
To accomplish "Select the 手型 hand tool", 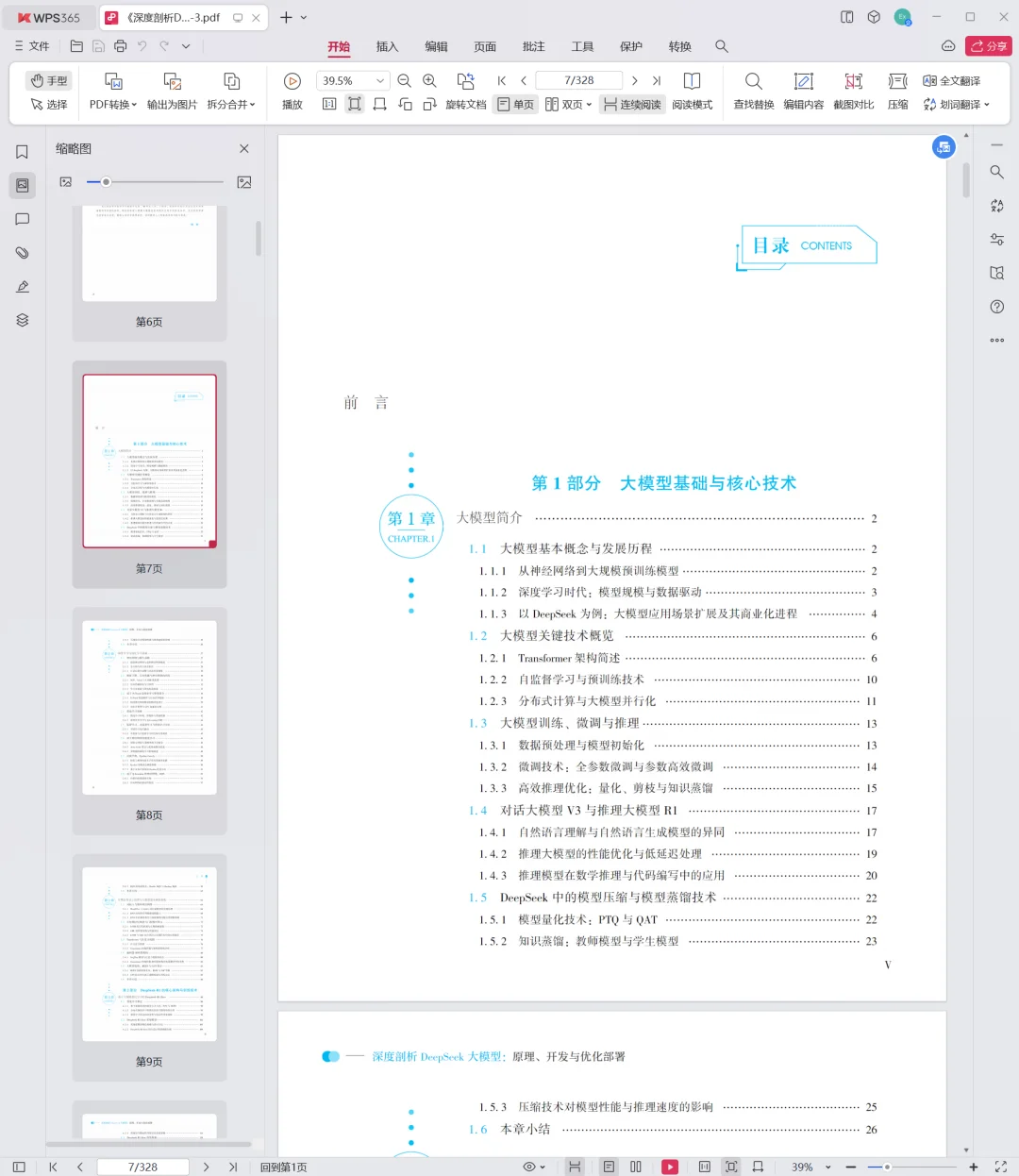I will [x=49, y=81].
